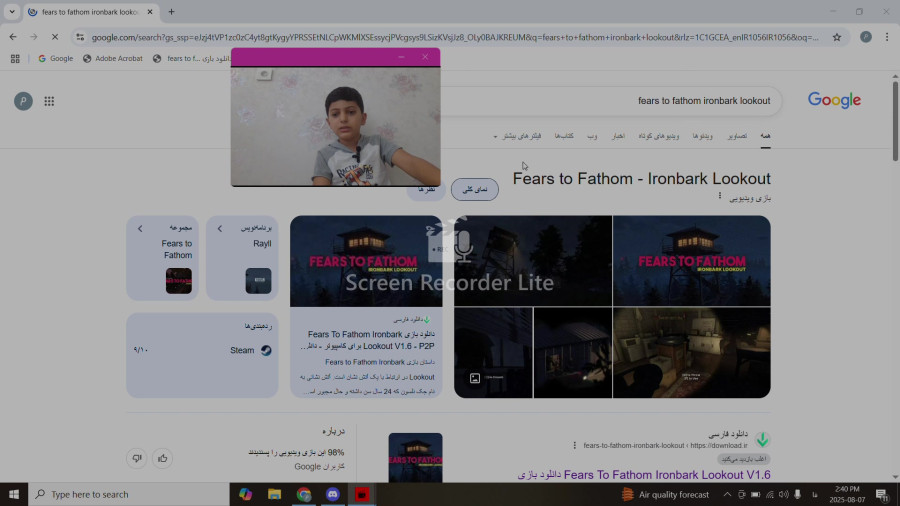Switch to the وب web tab
The width and height of the screenshot is (900, 506).
[x=592, y=137]
